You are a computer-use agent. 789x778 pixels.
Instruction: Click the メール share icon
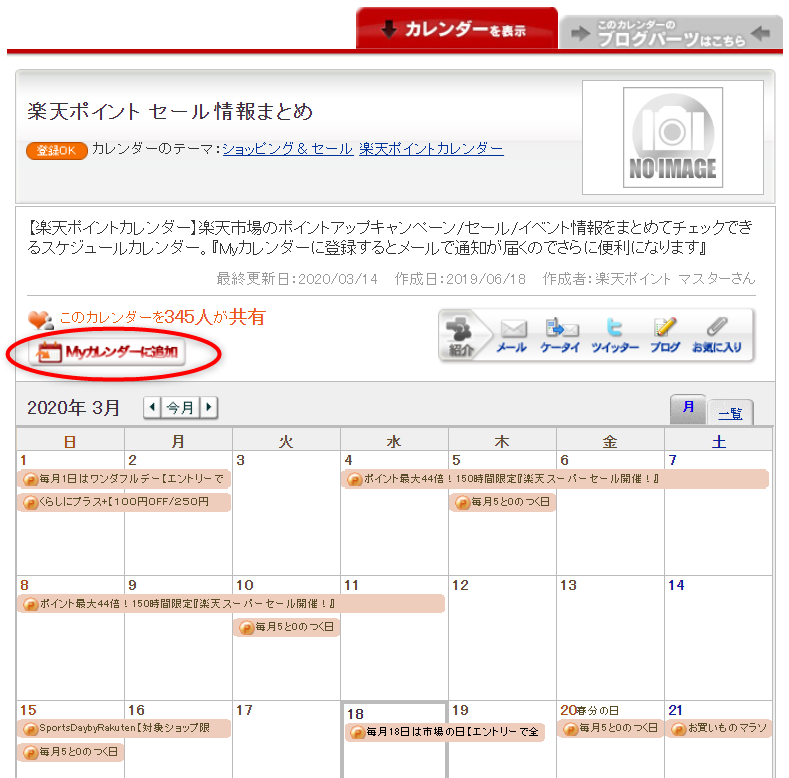tap(512, 335)
